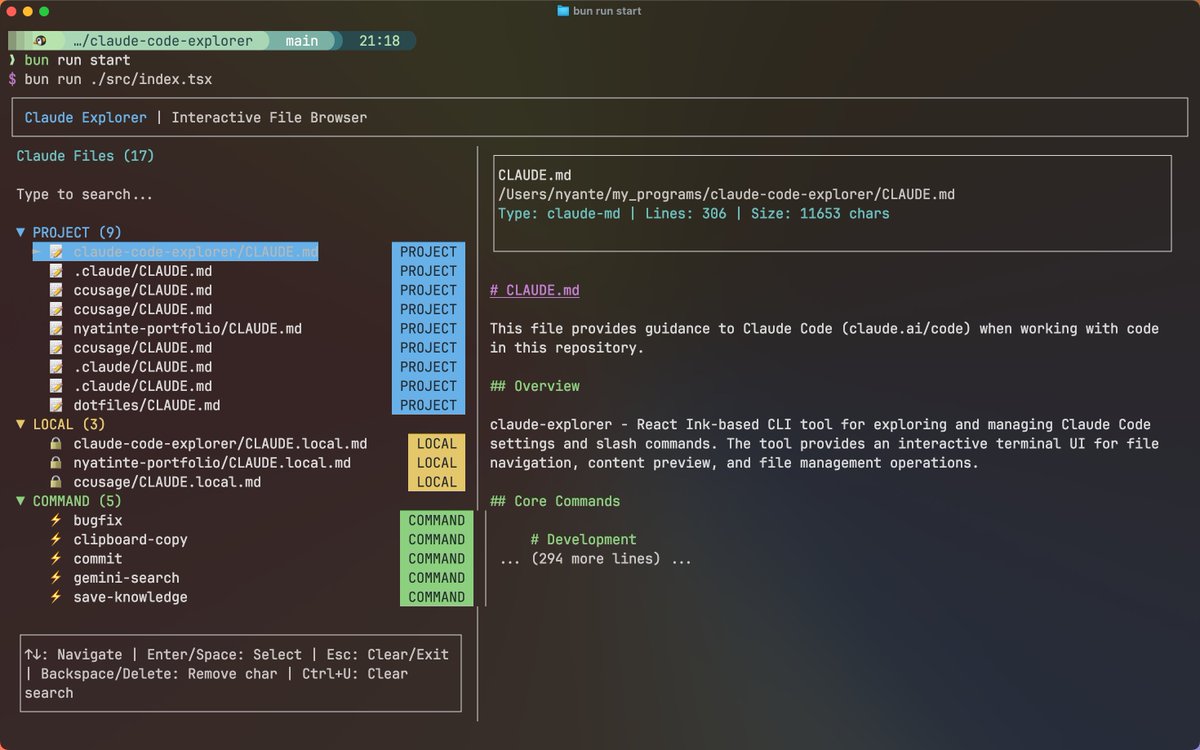Image resolution: width=1200 pixels, height=750 pixels.
Task: Click the '## Overview' heading in preview
Action: [x=534, y=386]
